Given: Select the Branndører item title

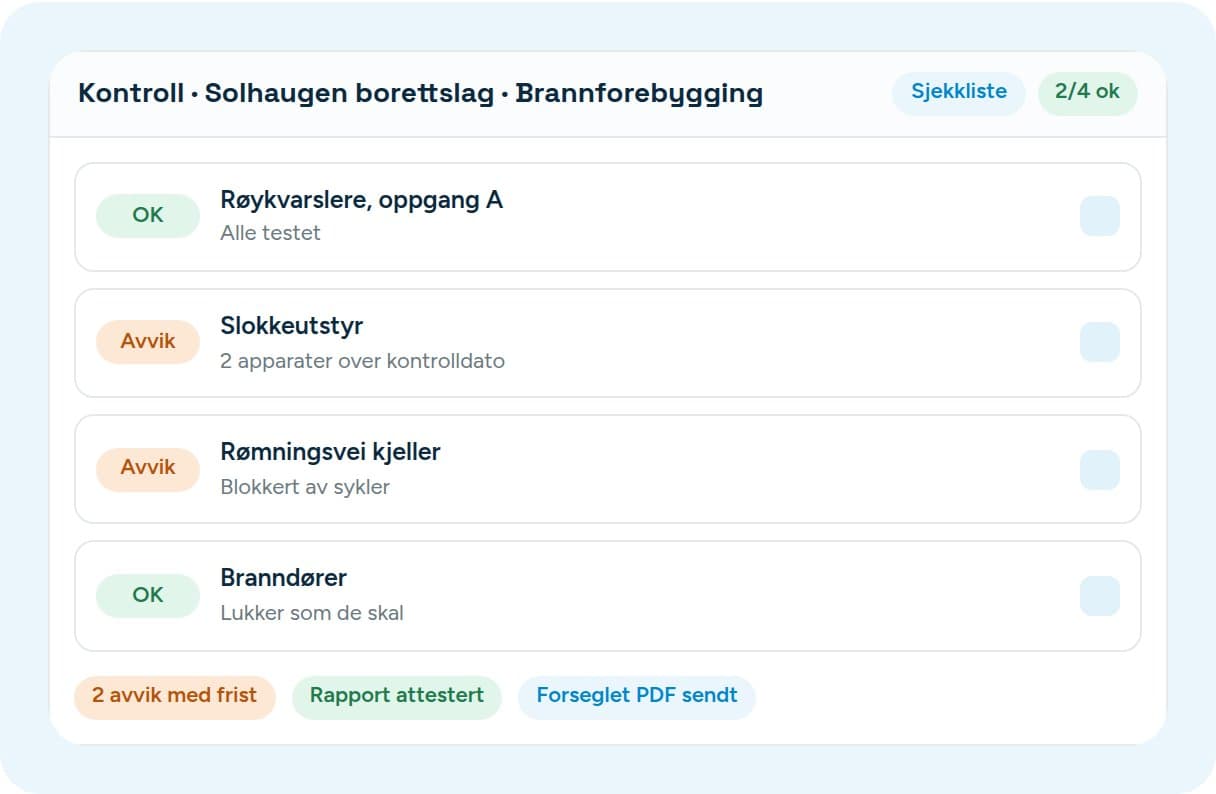Looking at the screenshot, I should (283, 578).
